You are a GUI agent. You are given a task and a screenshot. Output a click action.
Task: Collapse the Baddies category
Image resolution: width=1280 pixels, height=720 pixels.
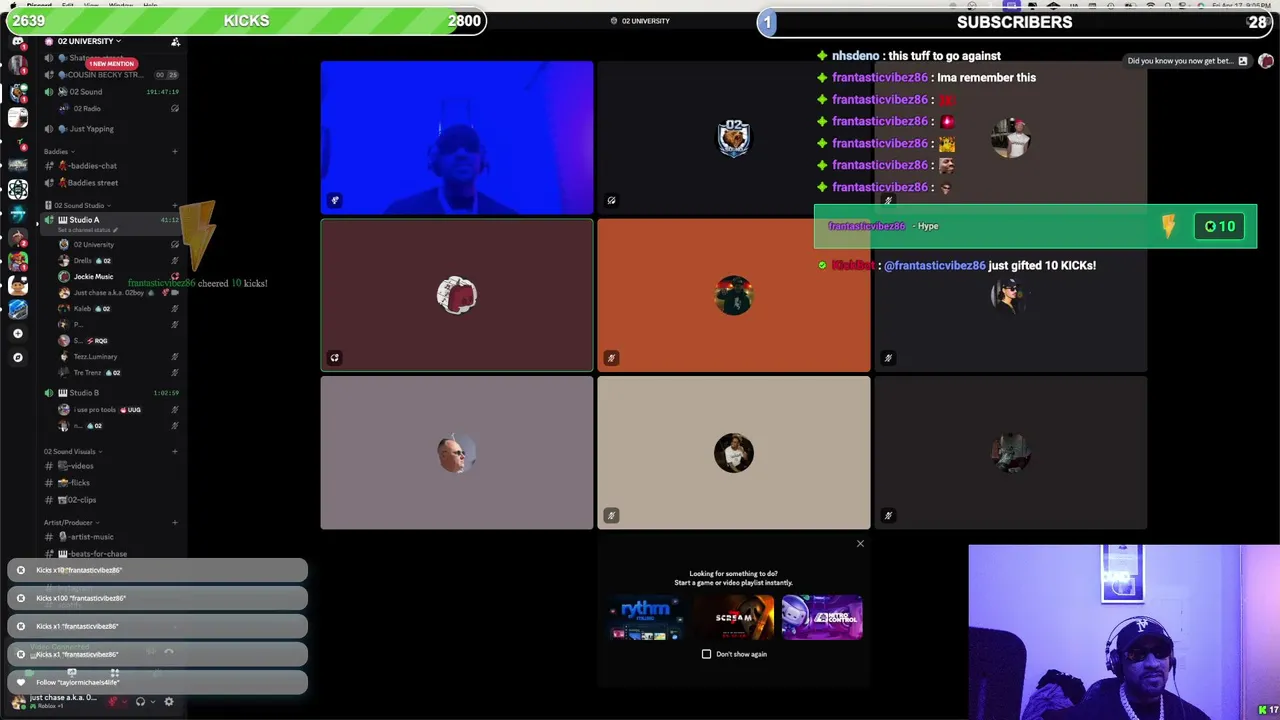[x=57, y=151]
